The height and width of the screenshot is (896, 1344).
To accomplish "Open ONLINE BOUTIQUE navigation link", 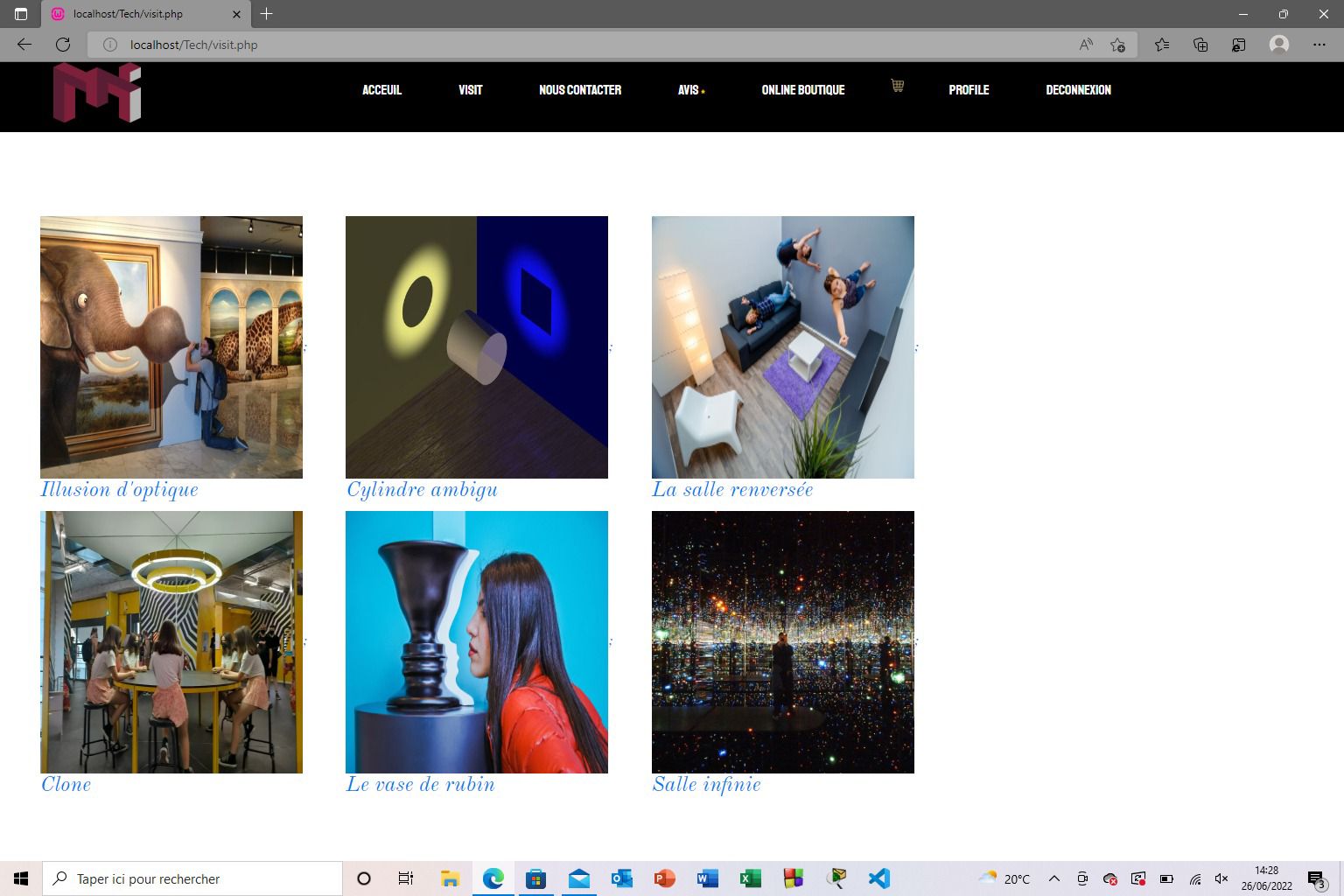I will tap(803, 90).
